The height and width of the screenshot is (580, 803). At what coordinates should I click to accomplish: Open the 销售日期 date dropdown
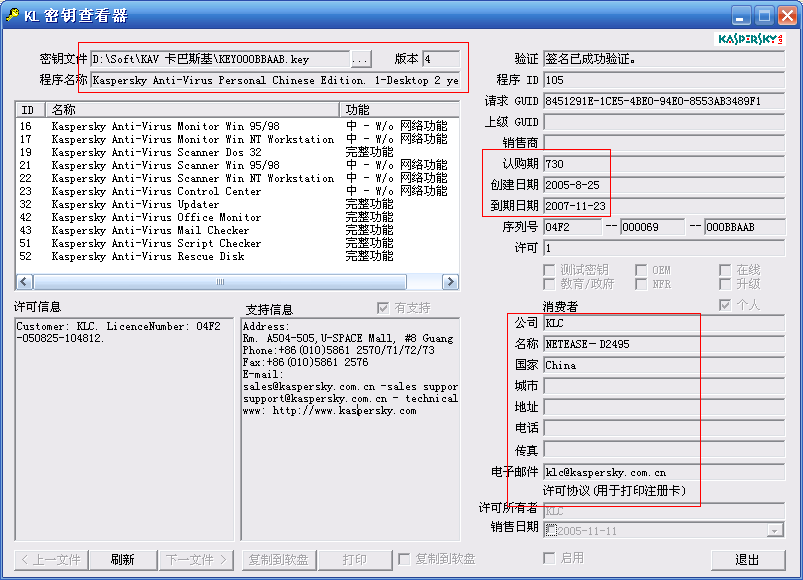(x=775, y=530)
